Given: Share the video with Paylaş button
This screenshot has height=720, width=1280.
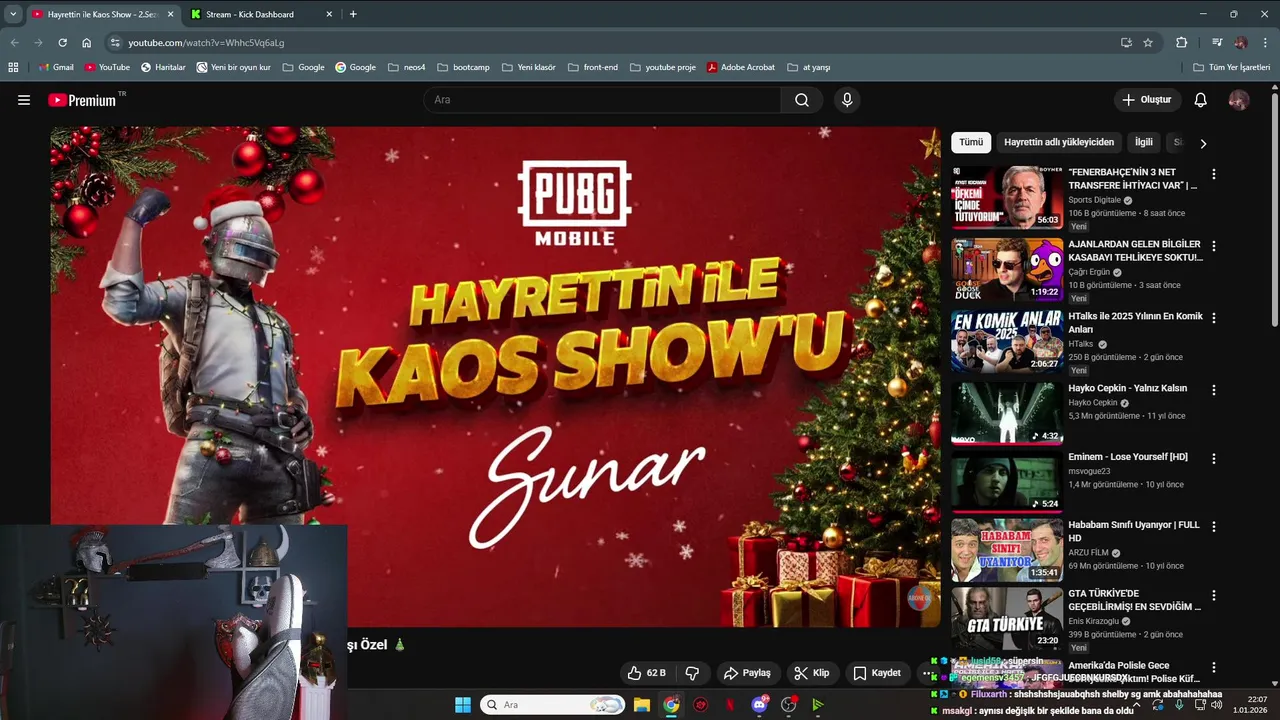Looking at the screenshot, I should [747, 673].
